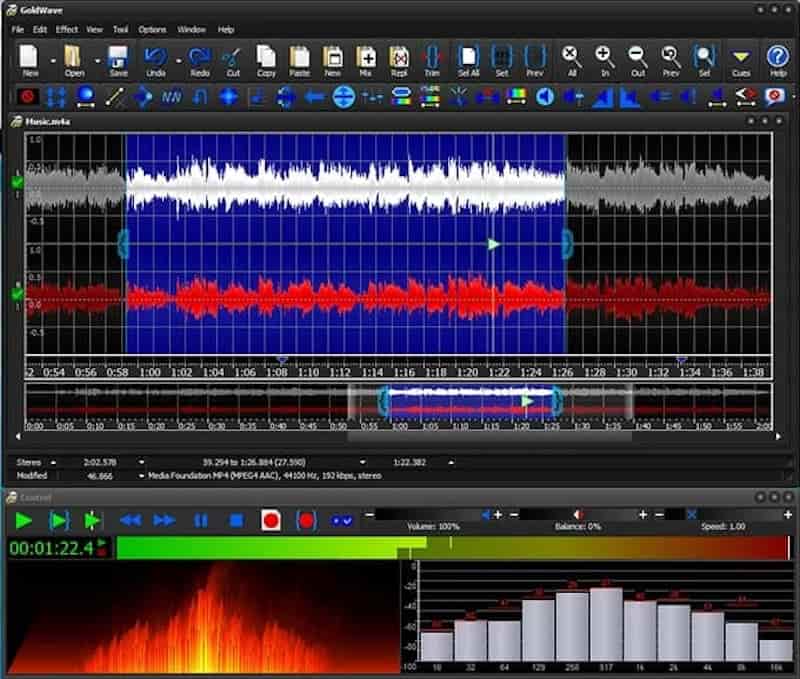Click the right arrow of the overview scrollbar
800x679 pixels.
tap(778, 437)
